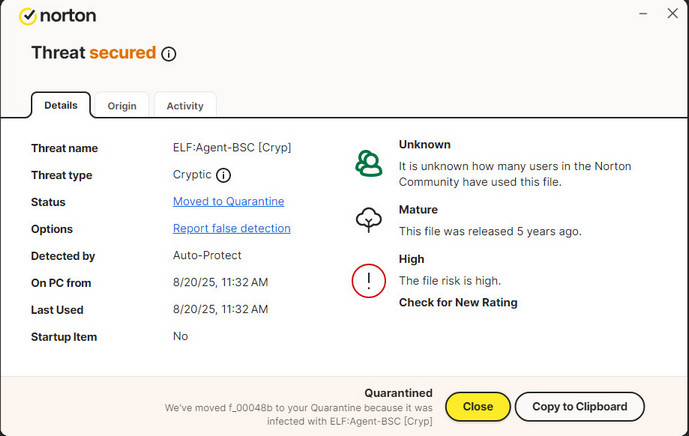Click the Mature tree cloud icon
689x436 pixels.
coord(369,220)
